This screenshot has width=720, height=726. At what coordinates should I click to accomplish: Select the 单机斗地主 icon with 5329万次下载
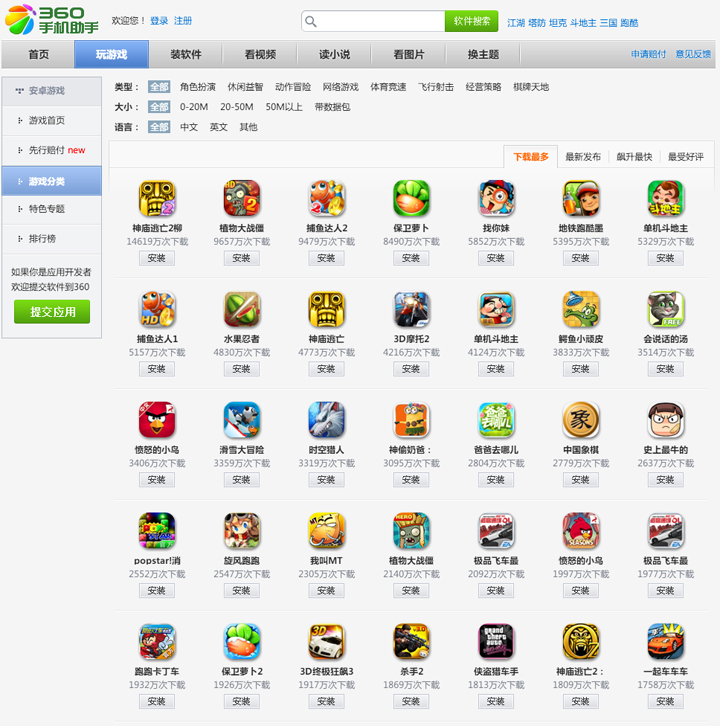click(665, 199)
